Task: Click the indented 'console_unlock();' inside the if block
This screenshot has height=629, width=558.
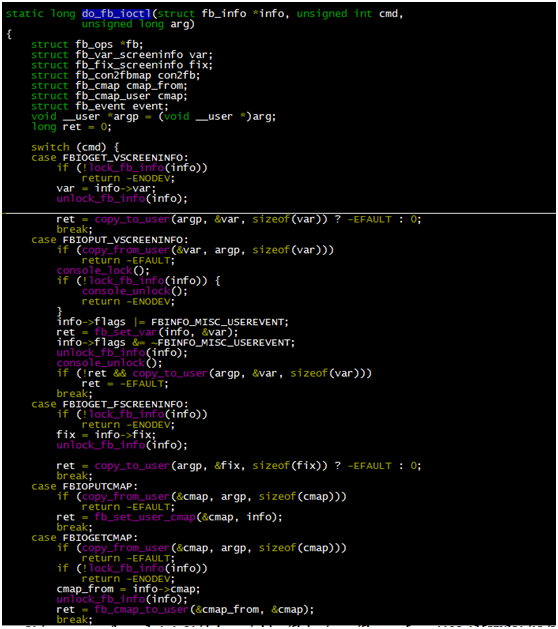Action: [134, 291]
